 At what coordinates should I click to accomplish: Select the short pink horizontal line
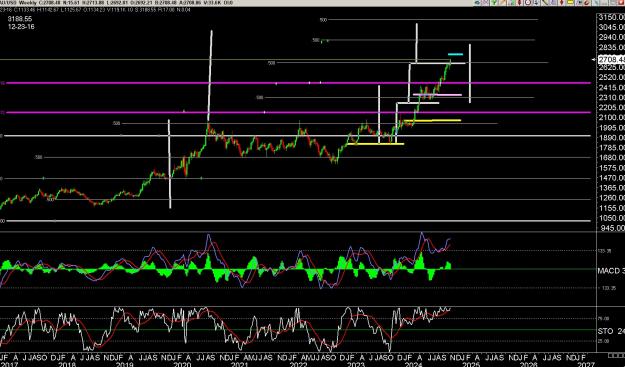tap(437, 95)
